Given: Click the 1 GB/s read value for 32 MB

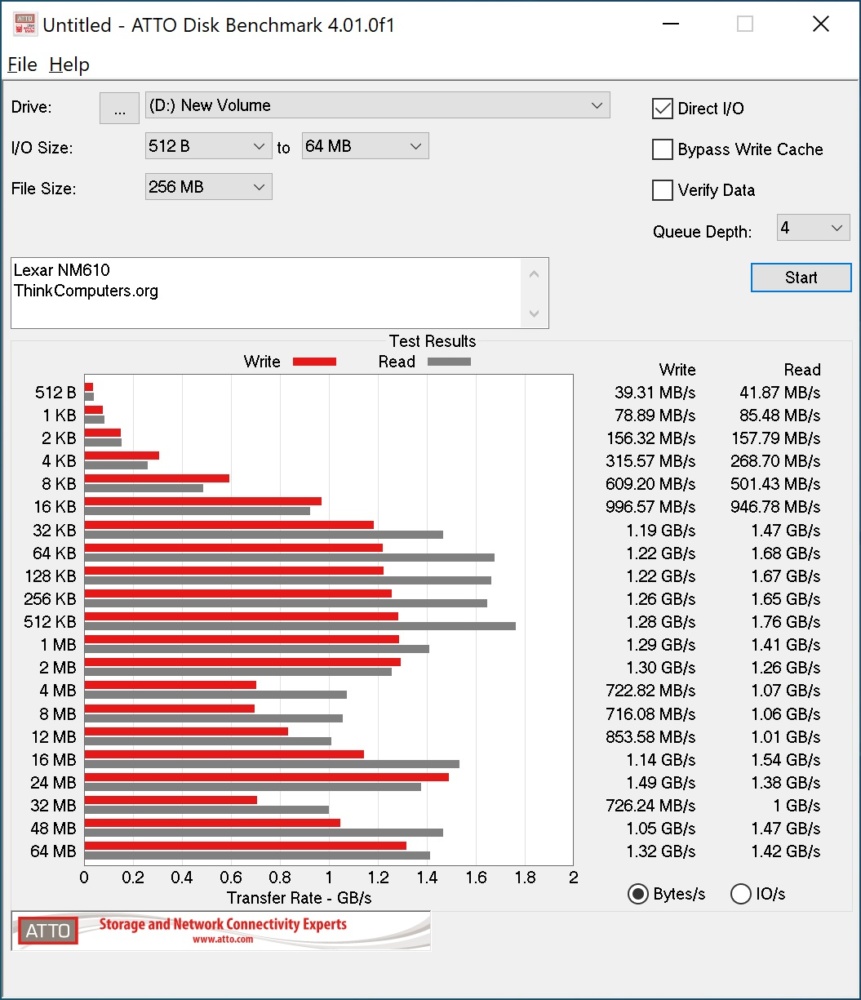Looking at the screenshot, I should point(797,805).
